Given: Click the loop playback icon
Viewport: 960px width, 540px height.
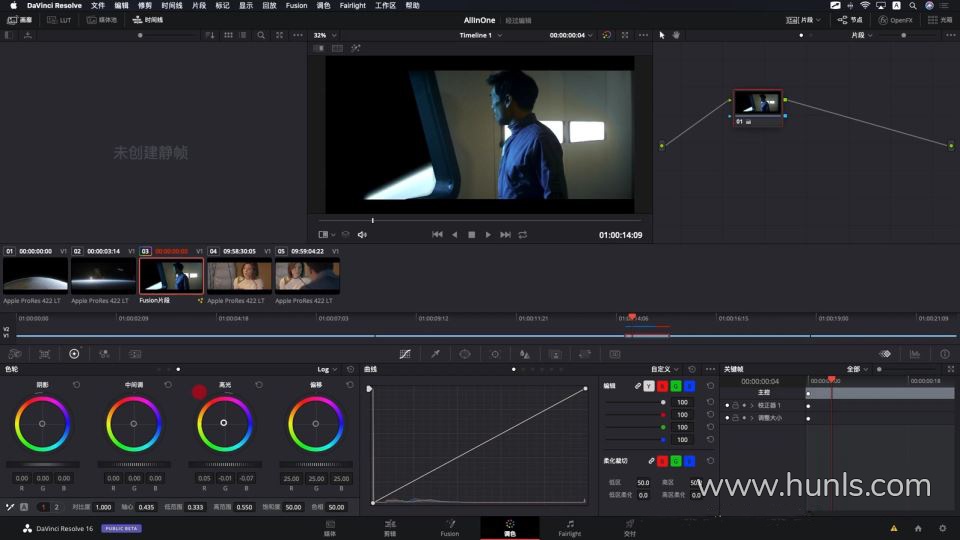Looking at the screenshot, I should [522, 234].
